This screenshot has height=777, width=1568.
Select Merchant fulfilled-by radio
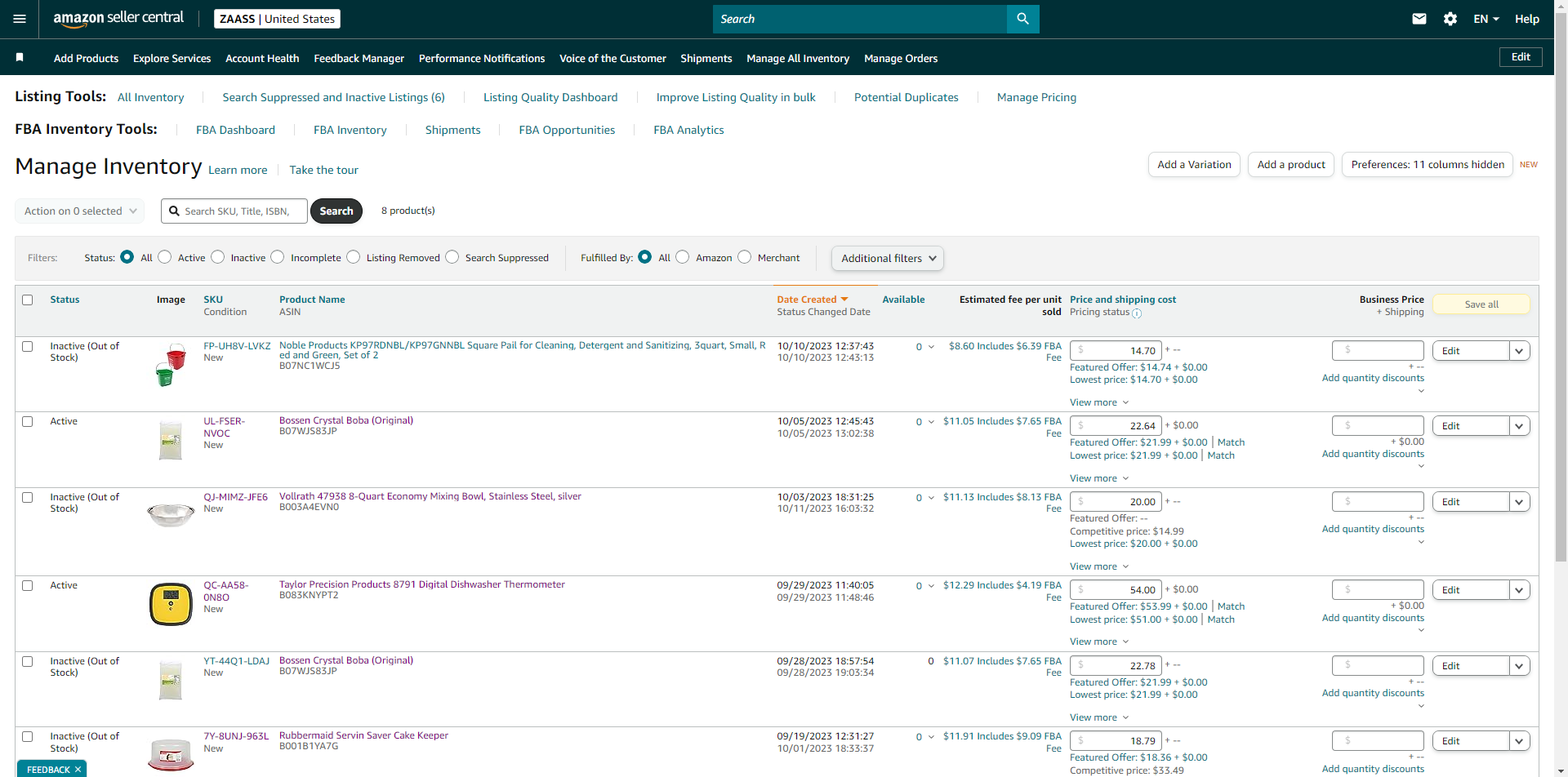tap(745, 257)
